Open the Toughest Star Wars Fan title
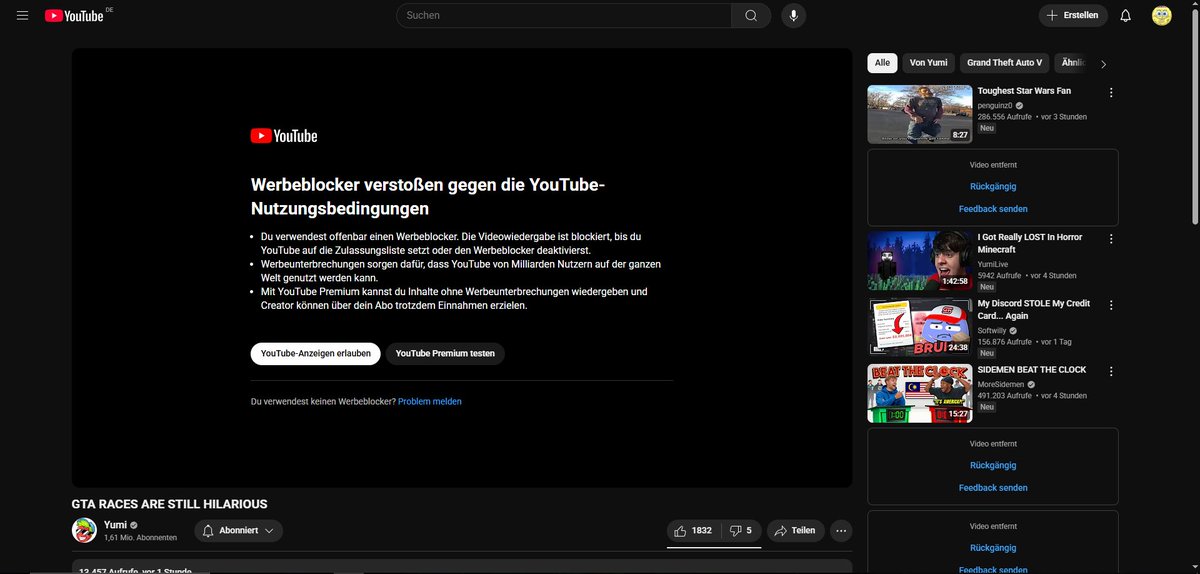Image resolution: width=1200 pixels, height=574 pixels. click(1024, 91)
